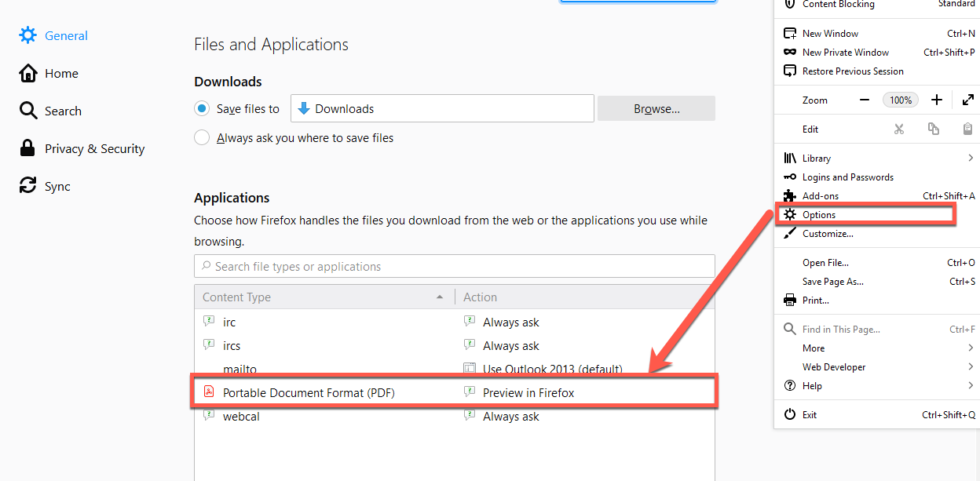
Task: Open the Home settings category
Action: [x=49, y=74]
